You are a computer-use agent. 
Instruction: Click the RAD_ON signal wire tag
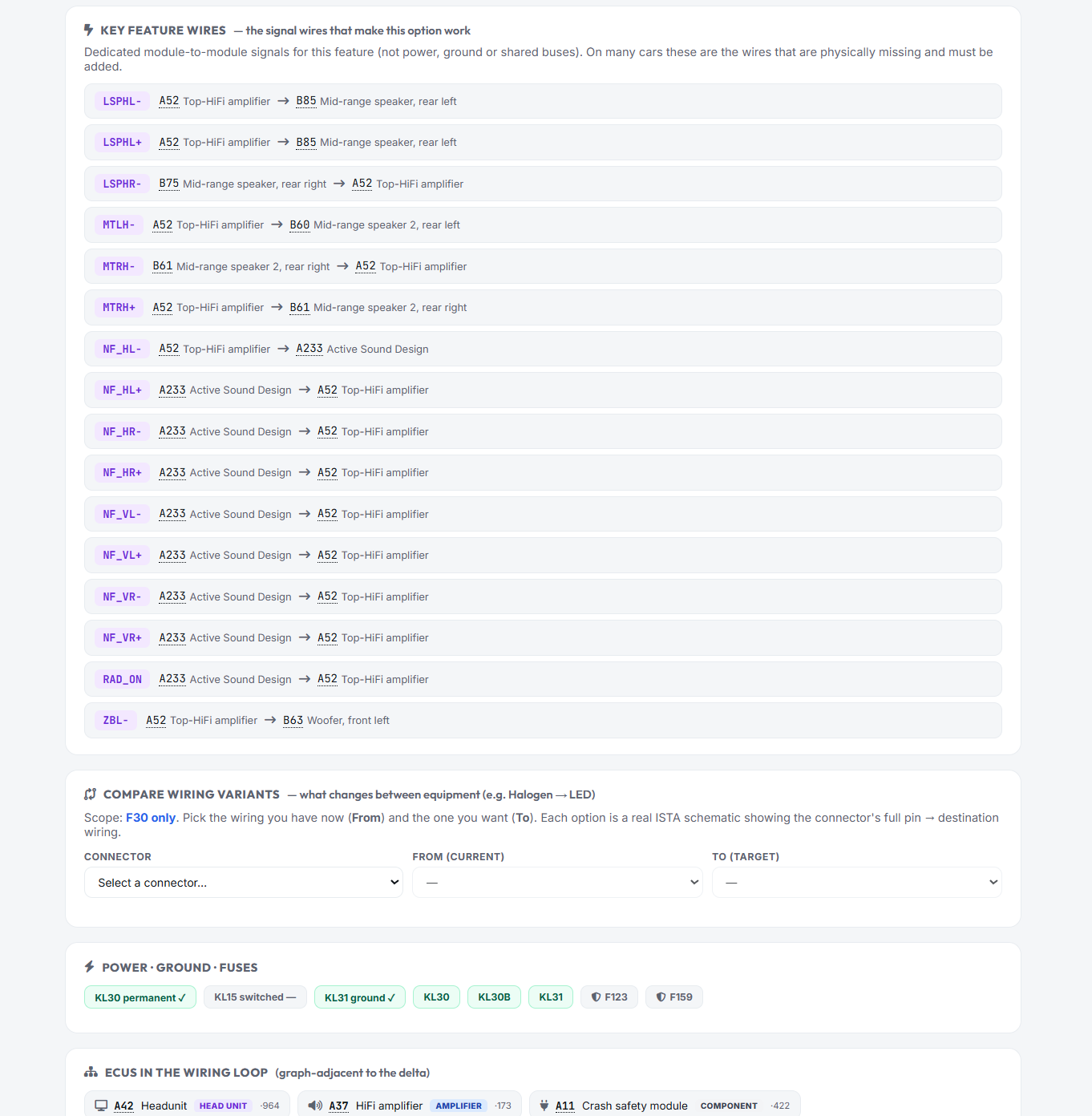(122, 679)
